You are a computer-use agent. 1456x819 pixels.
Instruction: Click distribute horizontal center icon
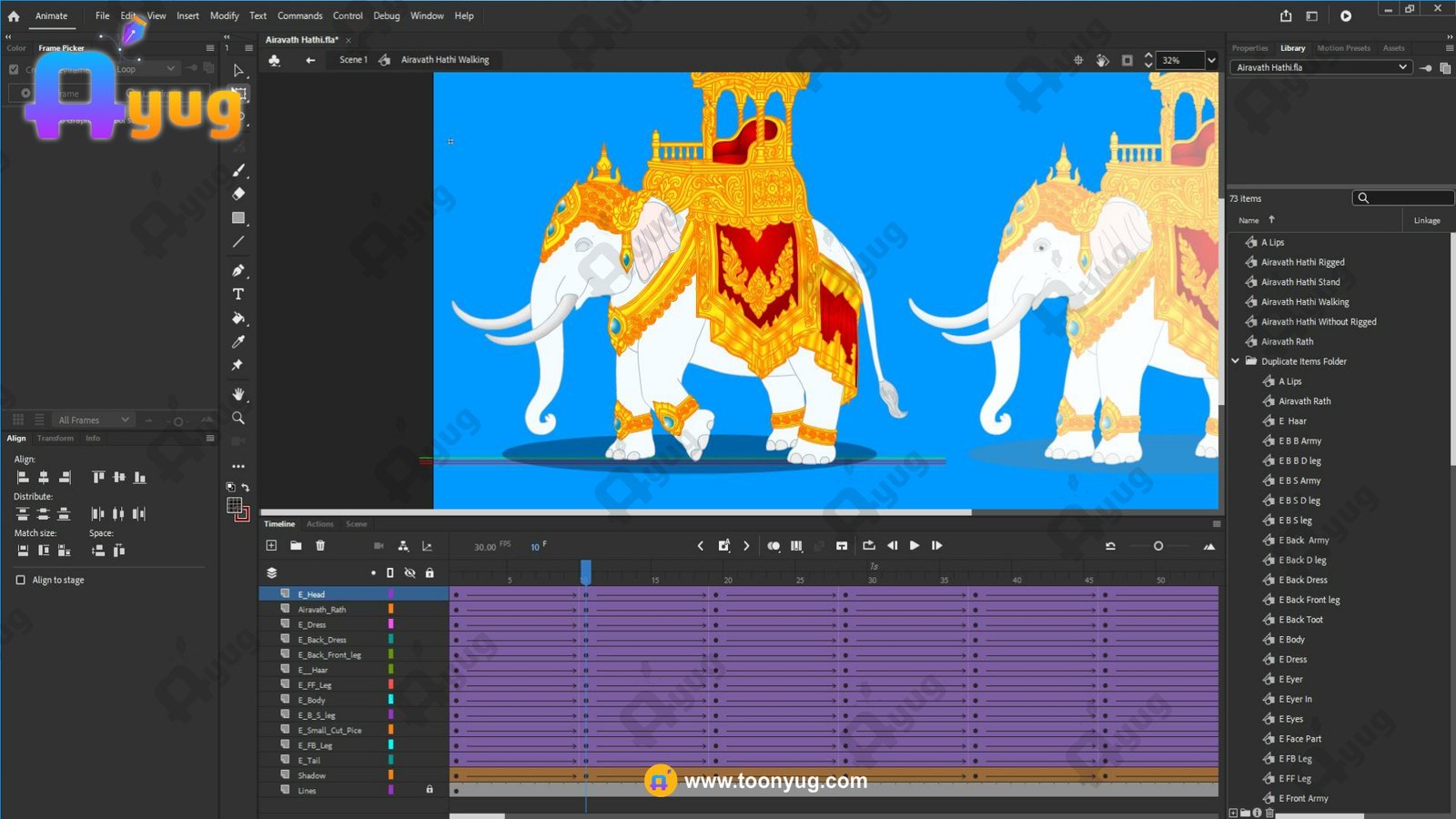click(118, 513)
